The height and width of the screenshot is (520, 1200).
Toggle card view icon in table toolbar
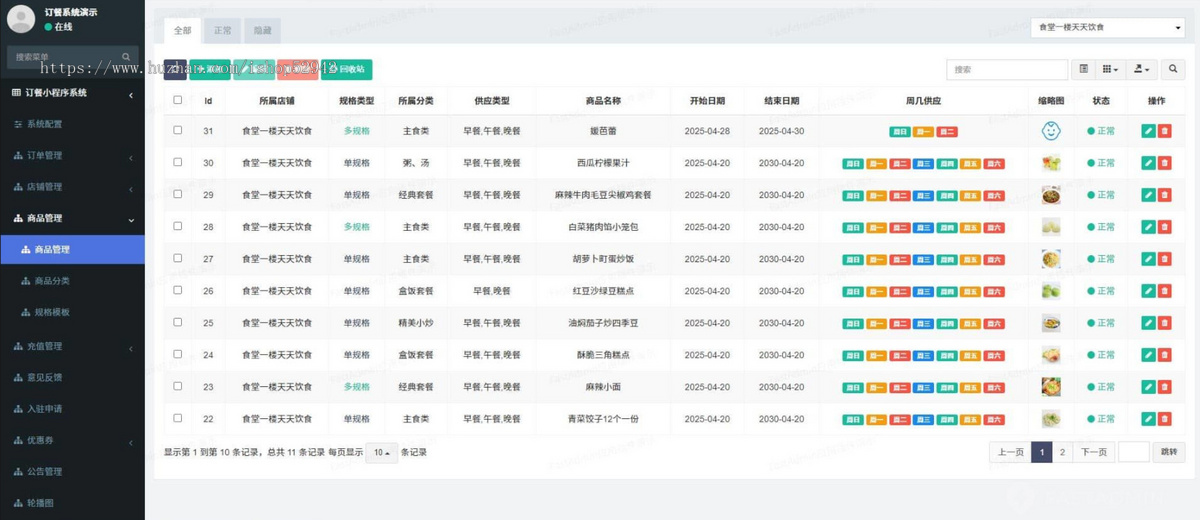click(x=1084, y=69)
